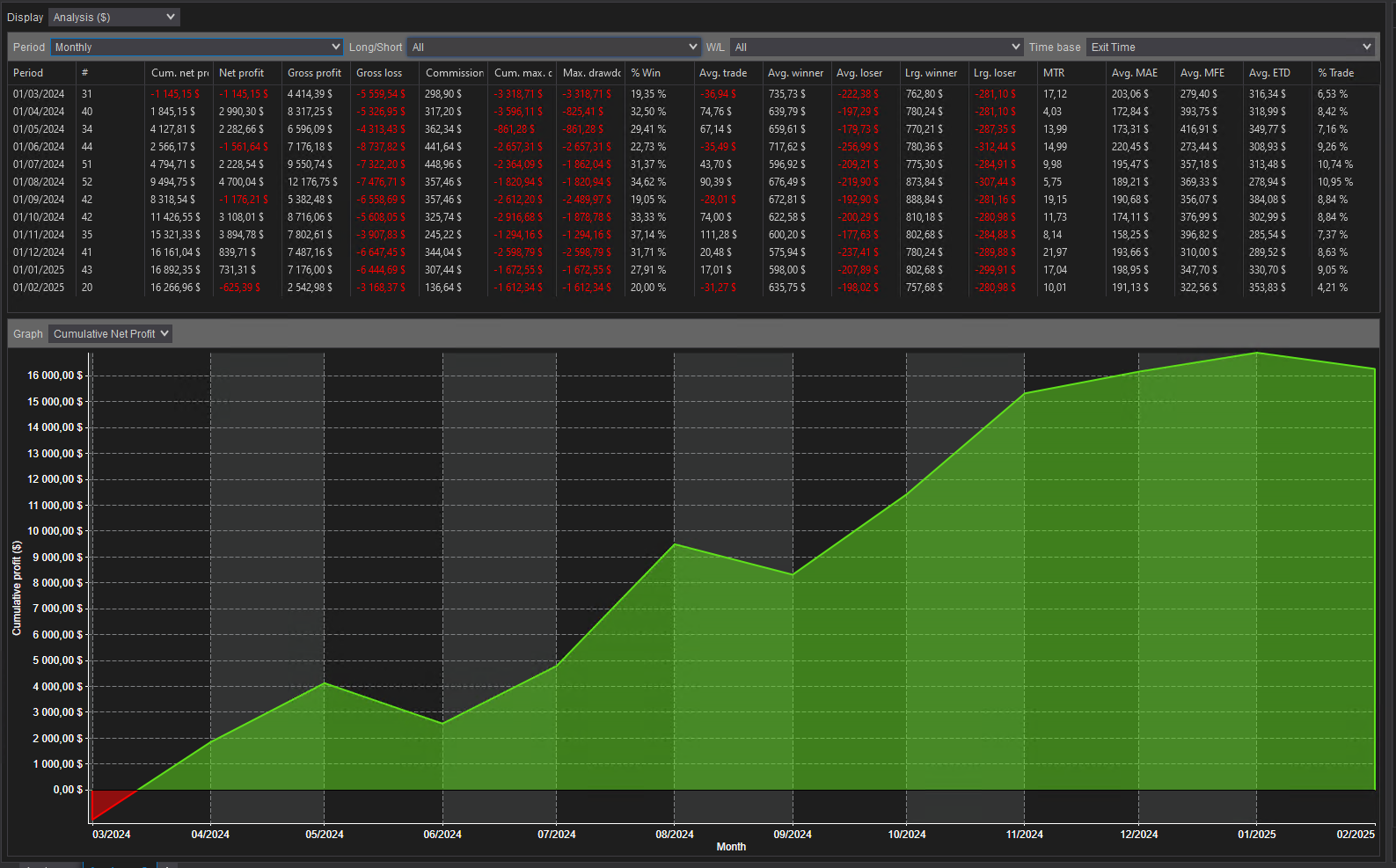1396x868 pixels.
Task: Click the % Trade column header
Action: [1346, 73]
